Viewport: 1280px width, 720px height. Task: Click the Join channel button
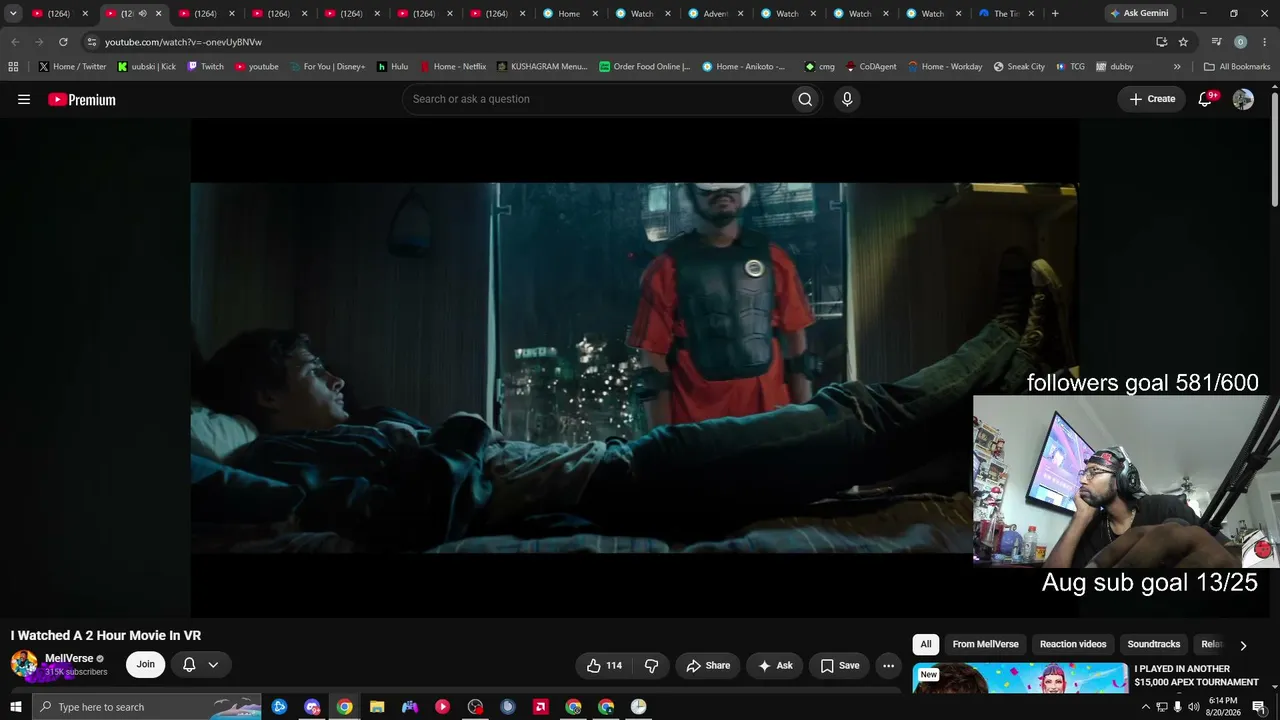[146, 665]
